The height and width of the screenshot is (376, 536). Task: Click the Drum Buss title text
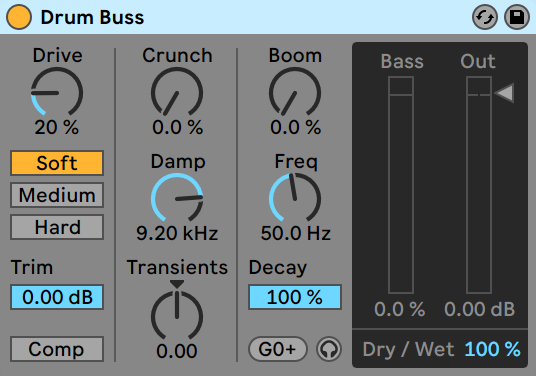point(92,17)
